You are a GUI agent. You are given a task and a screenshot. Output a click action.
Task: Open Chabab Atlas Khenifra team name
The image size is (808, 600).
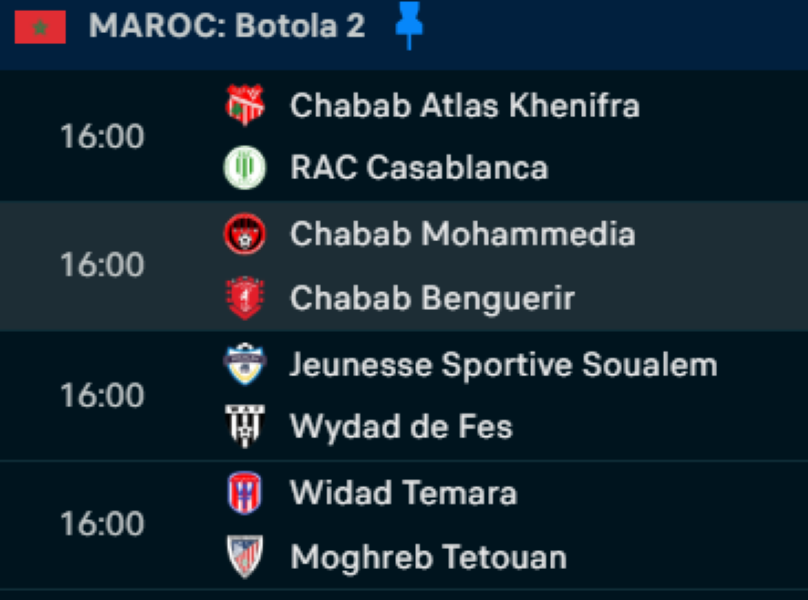tap(464, 105)
